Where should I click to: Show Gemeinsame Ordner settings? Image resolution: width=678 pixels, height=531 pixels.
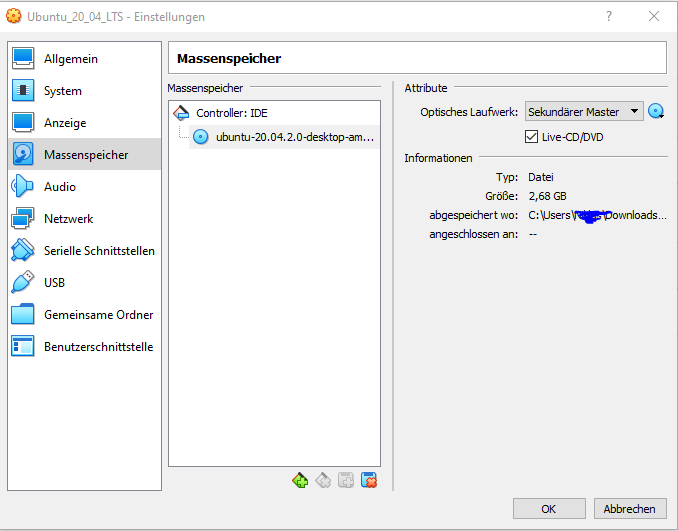coord(84,314)
